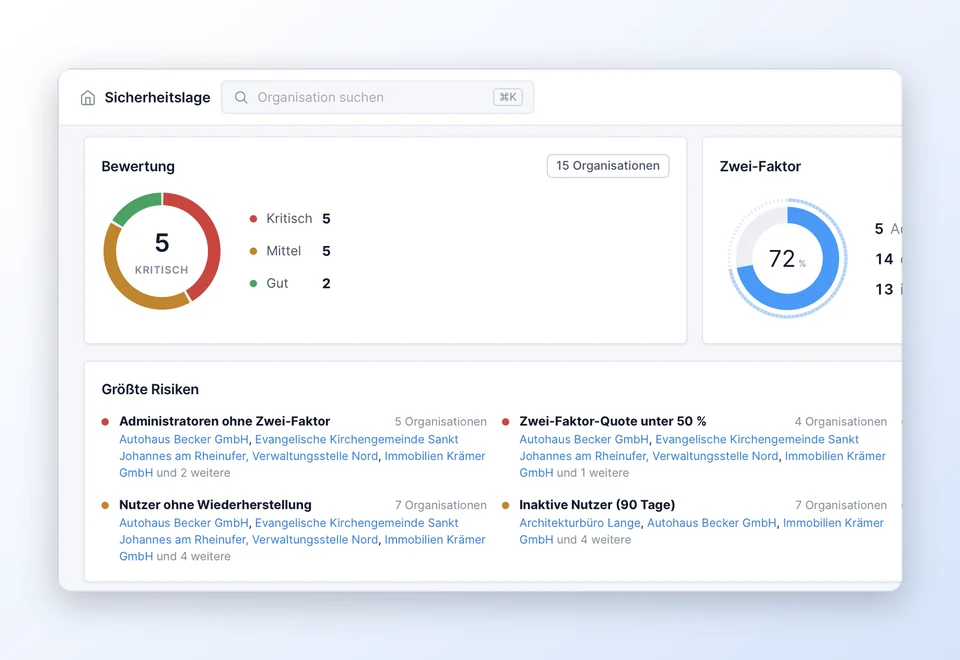This screenshot has width=960, height=660.
Task: Open Nutzer ohne Wiederherstellung risk heading
Action: 216,505
